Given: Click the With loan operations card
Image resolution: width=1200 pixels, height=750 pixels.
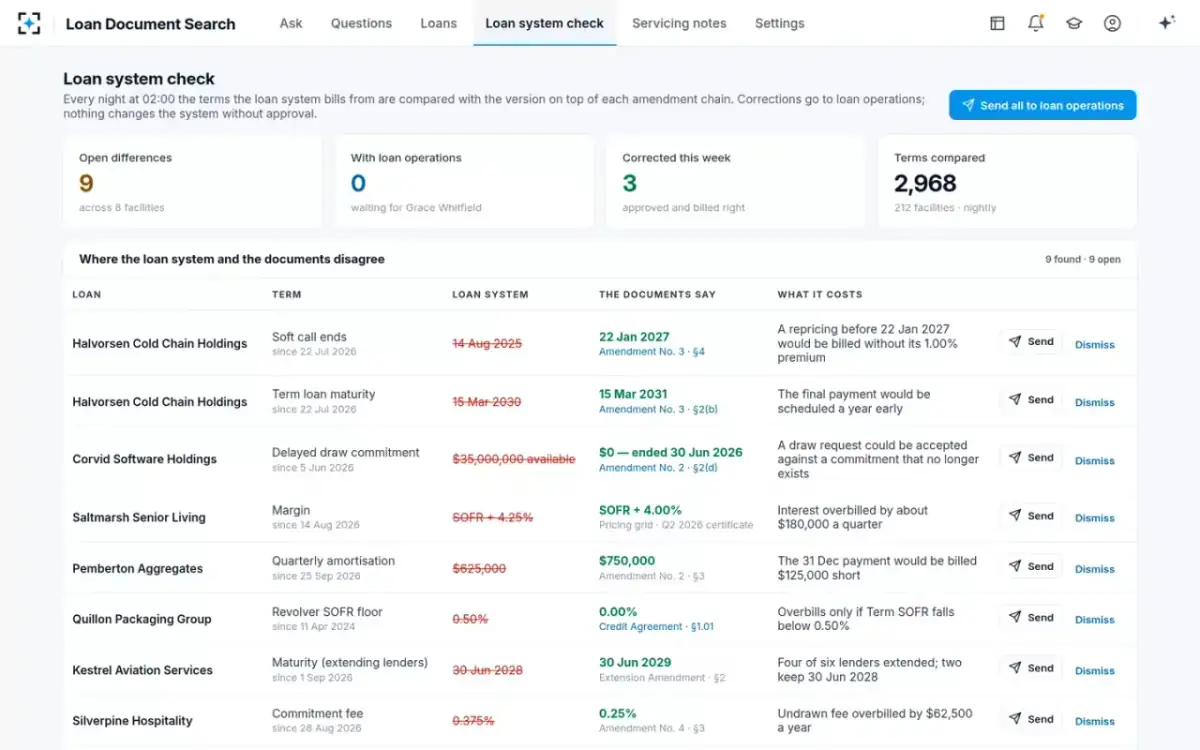Looking at the screenshot, I should 464,182.
